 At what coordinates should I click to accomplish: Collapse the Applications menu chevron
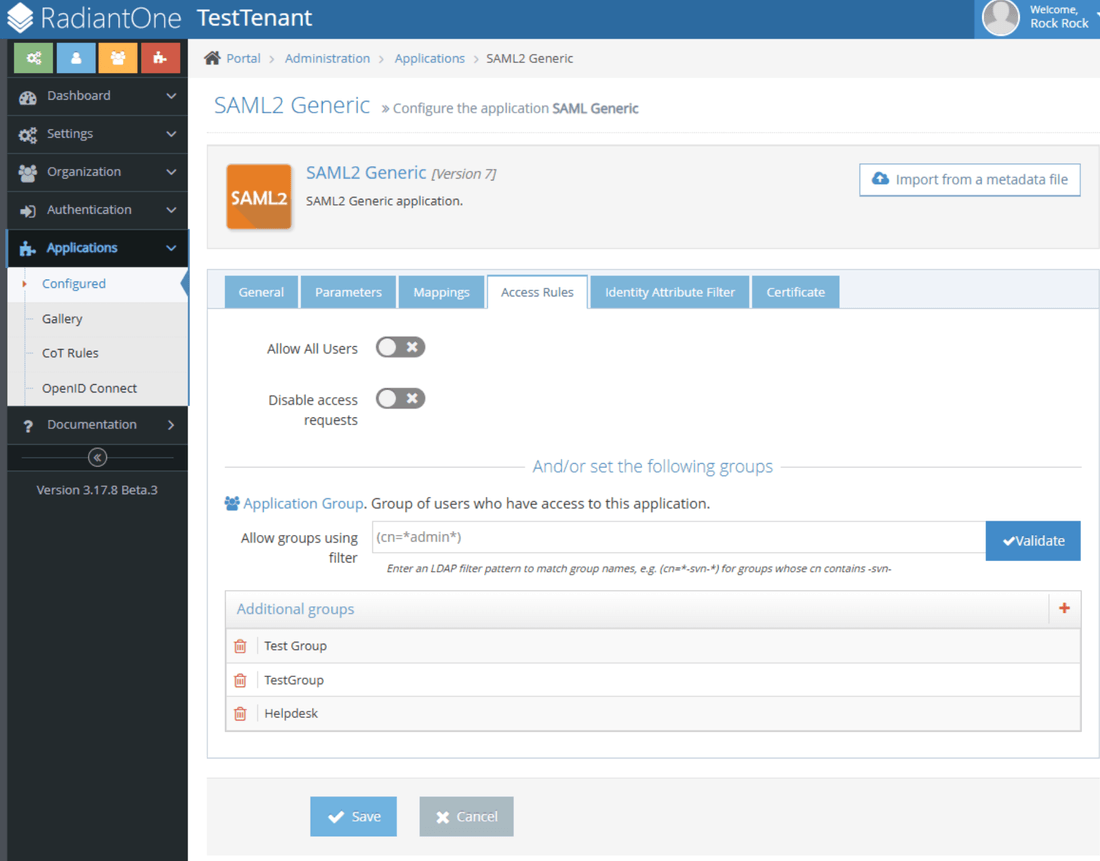[x=170, y=248]
